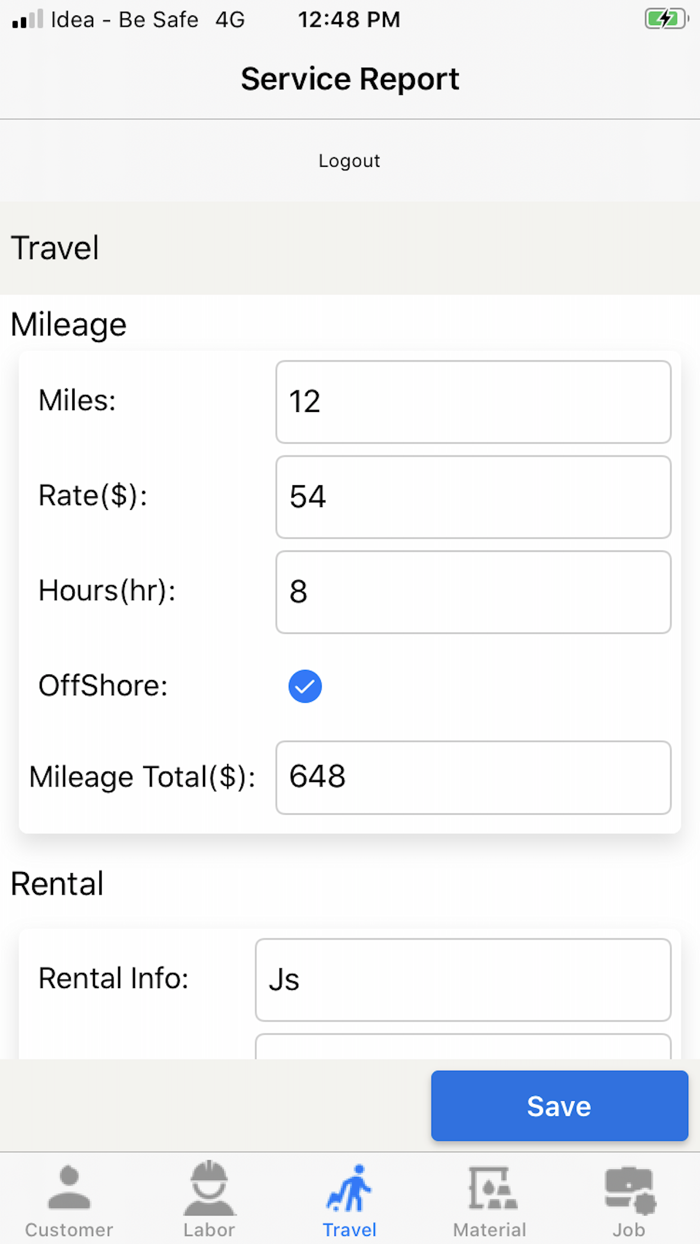
Task: Open the Job tab
Action: pos(629,1198)
